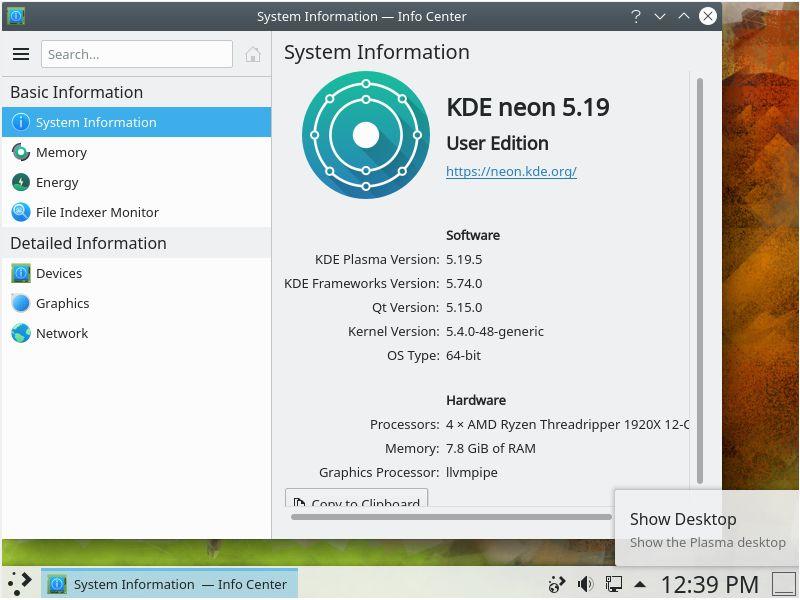Select Energy in the sidebar
The height and width of the screenshot is (600, 800).
point(57,182)
